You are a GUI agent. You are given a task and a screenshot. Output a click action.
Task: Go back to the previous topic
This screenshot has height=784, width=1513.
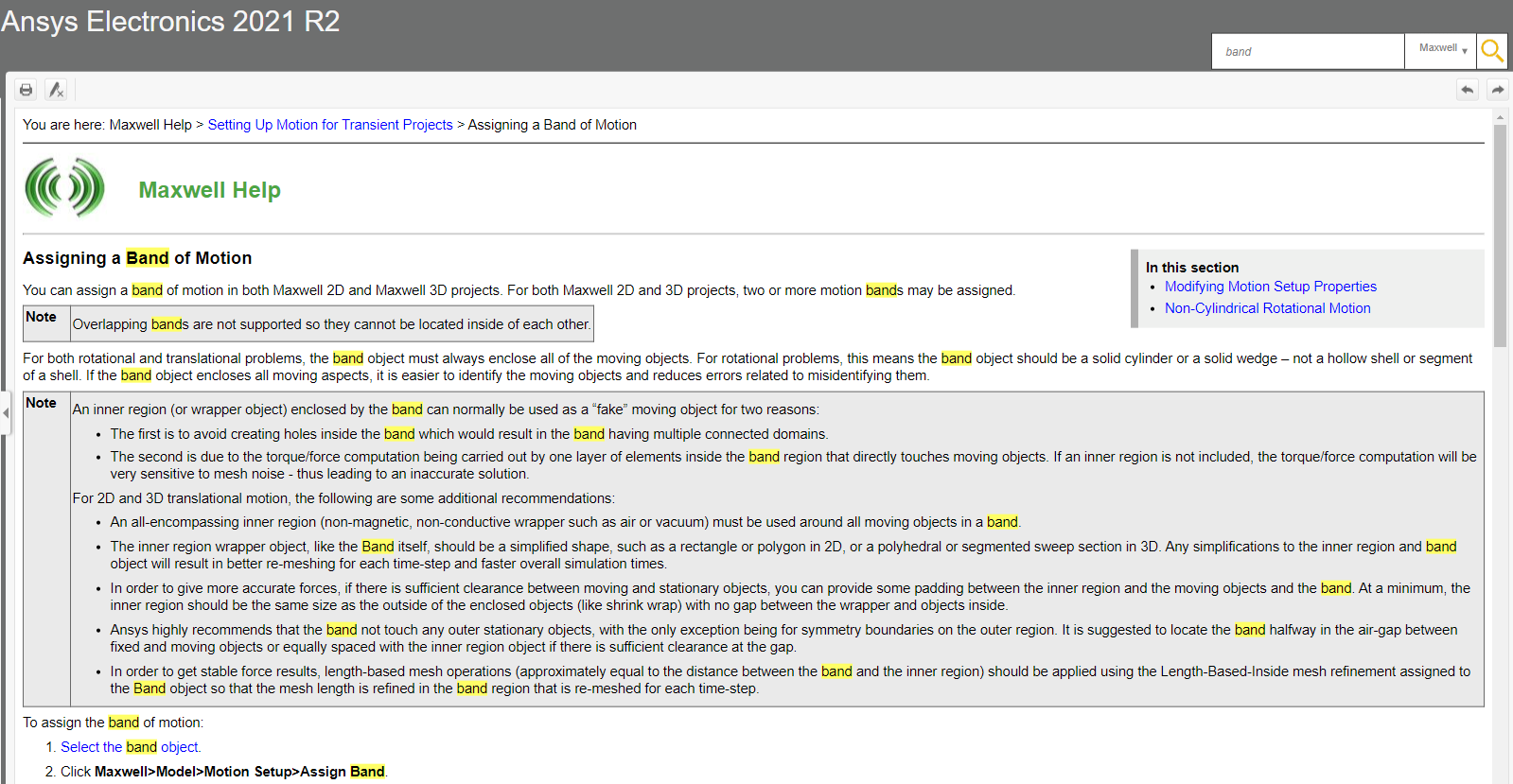(x=1468, y=90)
